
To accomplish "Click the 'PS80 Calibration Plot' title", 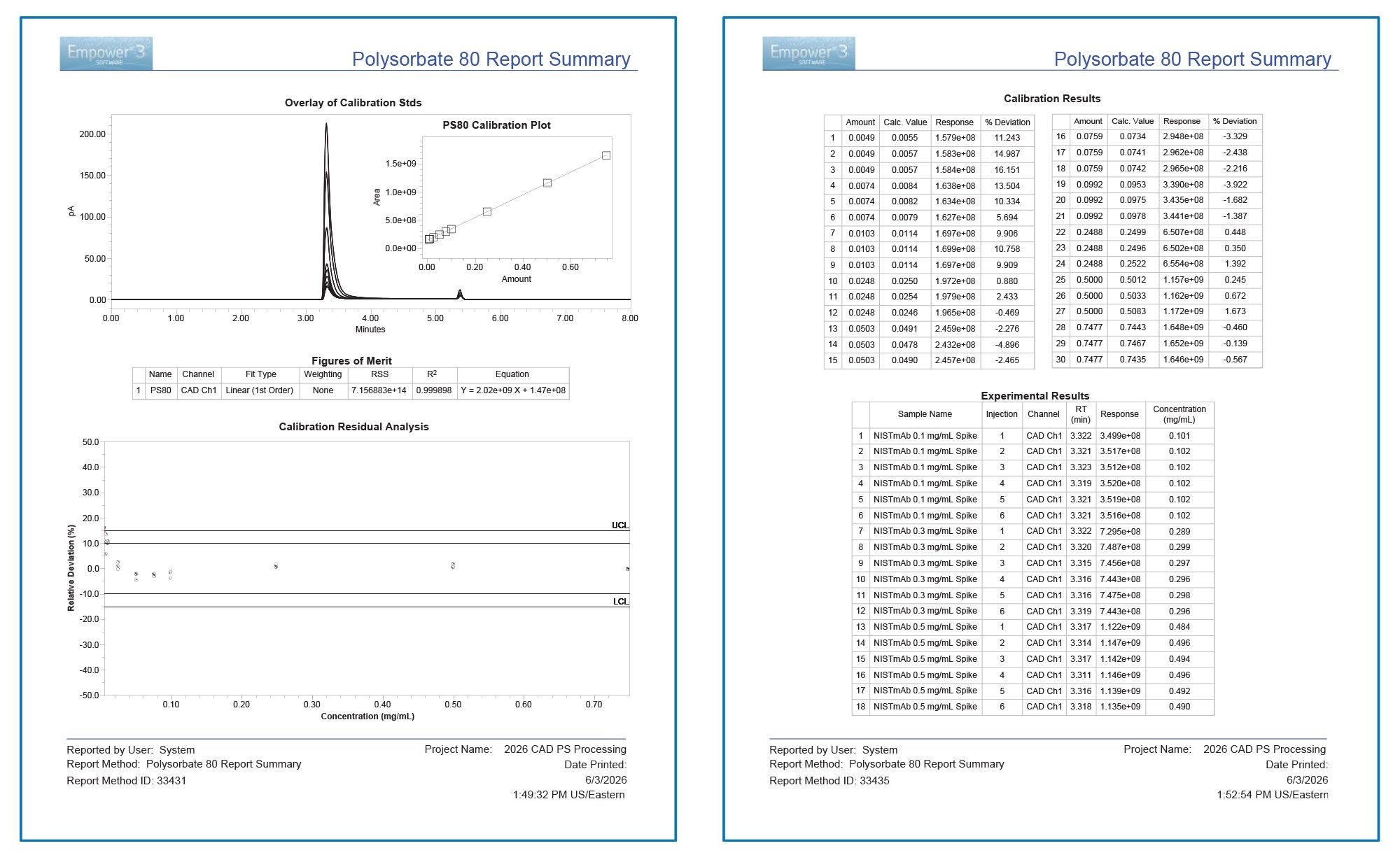I will click(496, 125).
